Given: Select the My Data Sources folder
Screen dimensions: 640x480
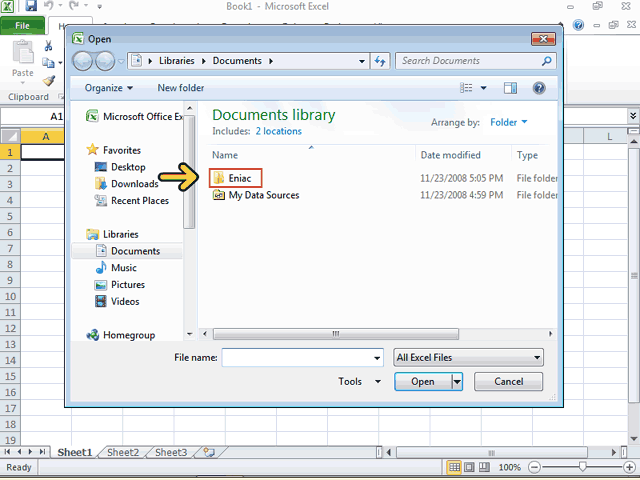Looking at the screenshot, I should point(256,195).
